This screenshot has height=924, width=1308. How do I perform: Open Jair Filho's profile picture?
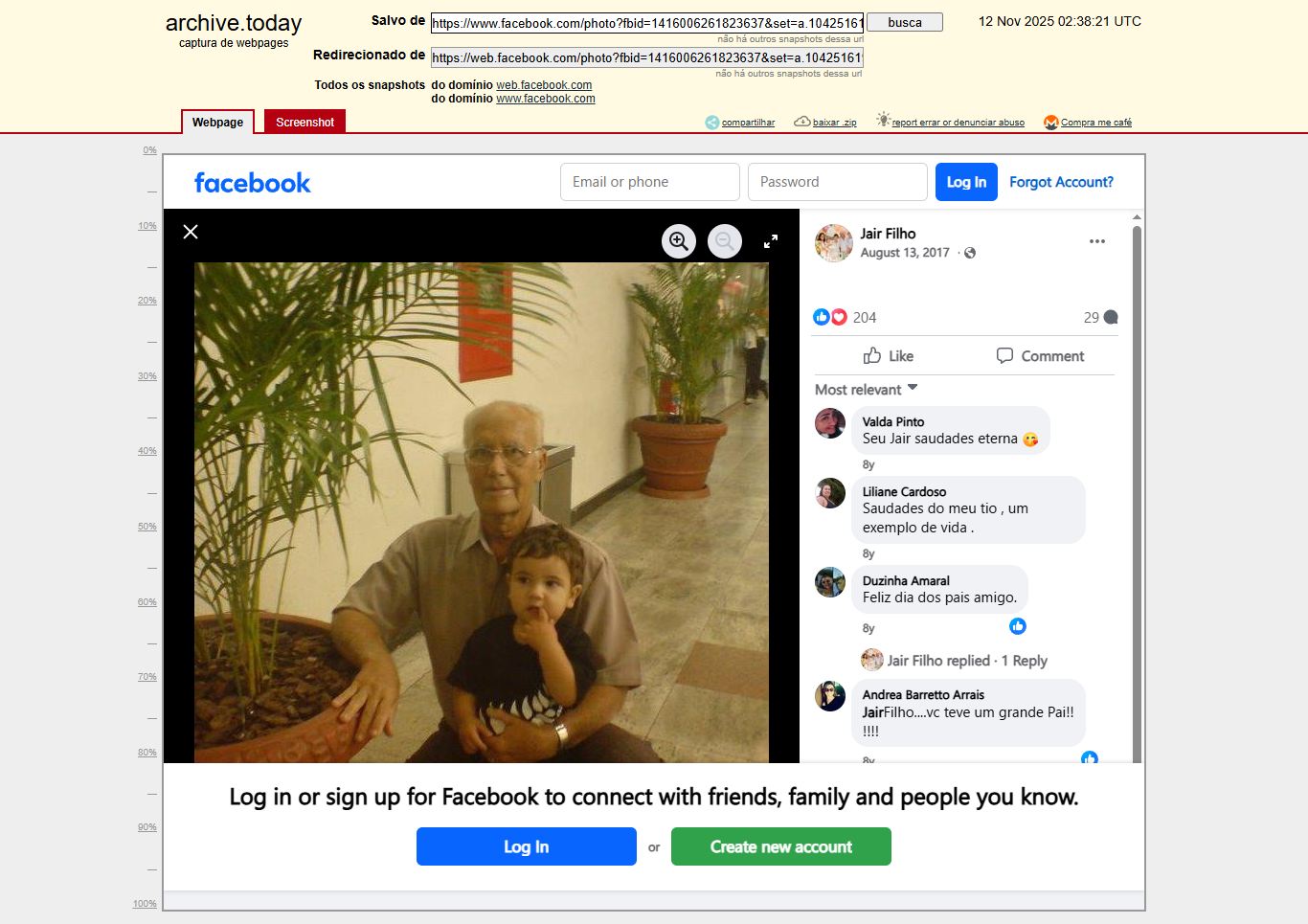(x=833, y=243)
